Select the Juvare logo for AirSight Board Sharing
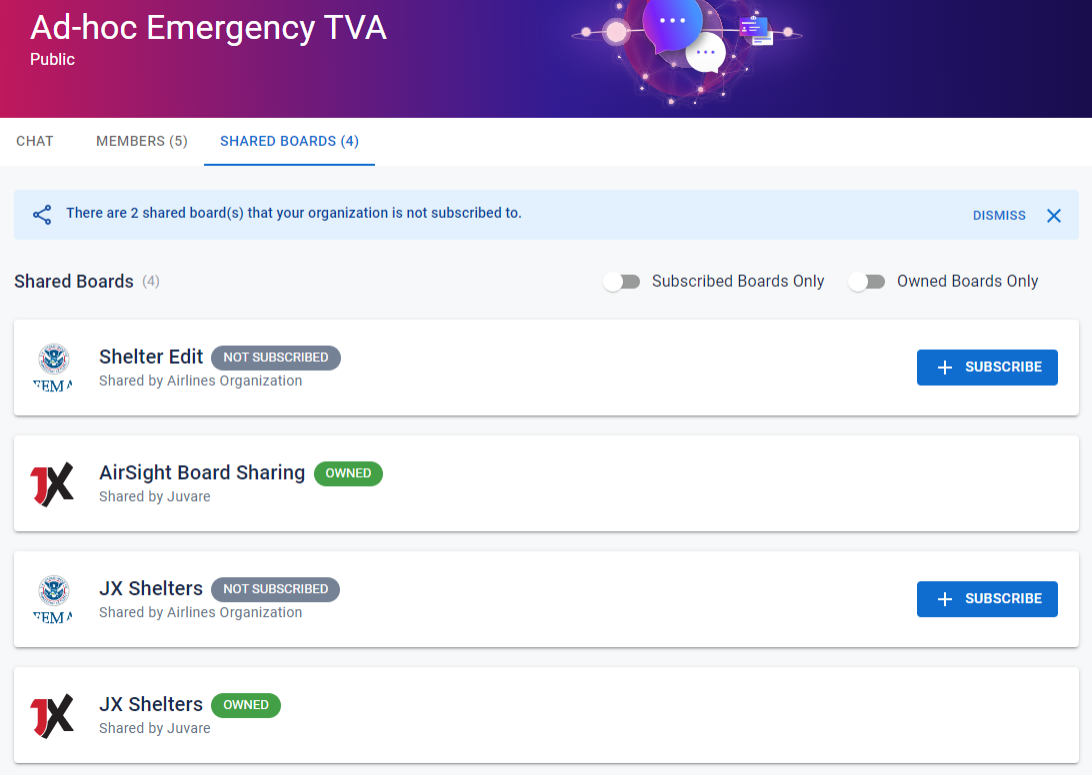 tap(53, 483)
